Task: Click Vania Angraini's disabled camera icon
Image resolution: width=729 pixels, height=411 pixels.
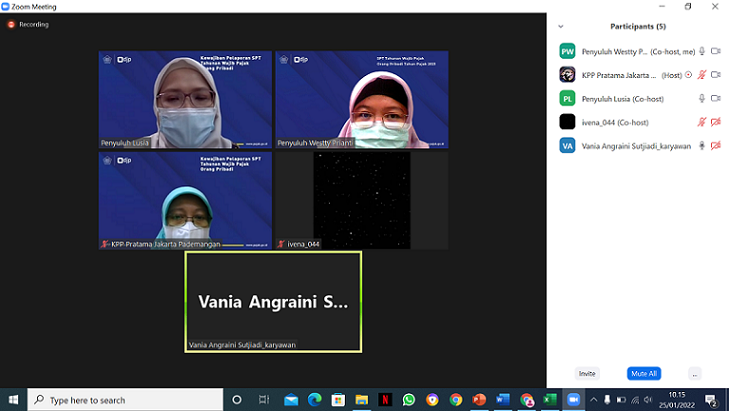Action: [716, 146]
